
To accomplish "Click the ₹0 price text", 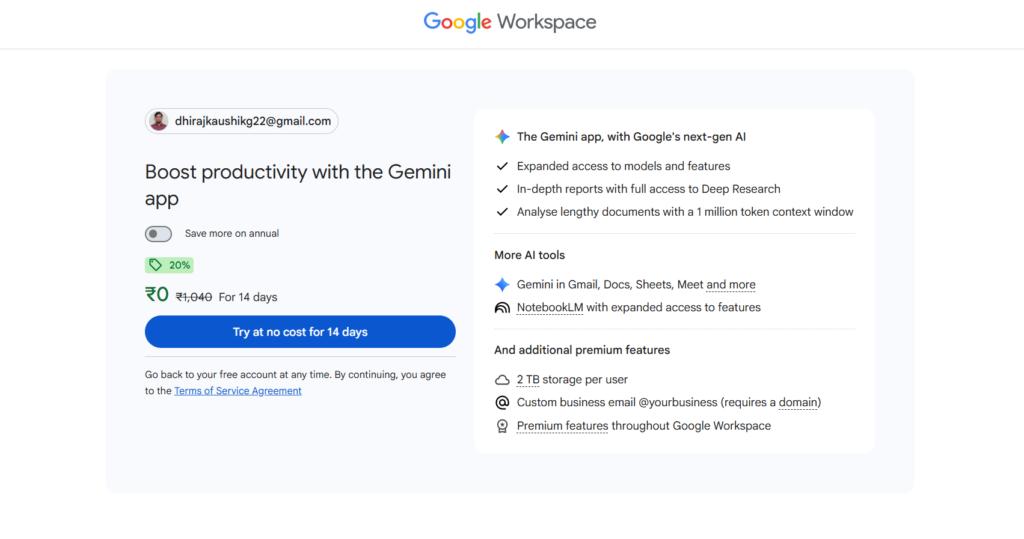I will tap(157, 295).
